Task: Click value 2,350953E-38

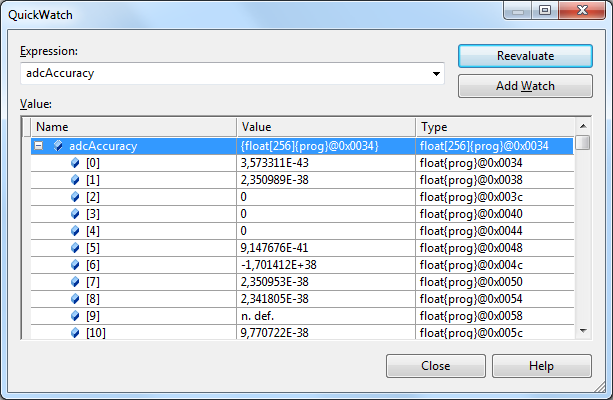Action: pos(274,282)
